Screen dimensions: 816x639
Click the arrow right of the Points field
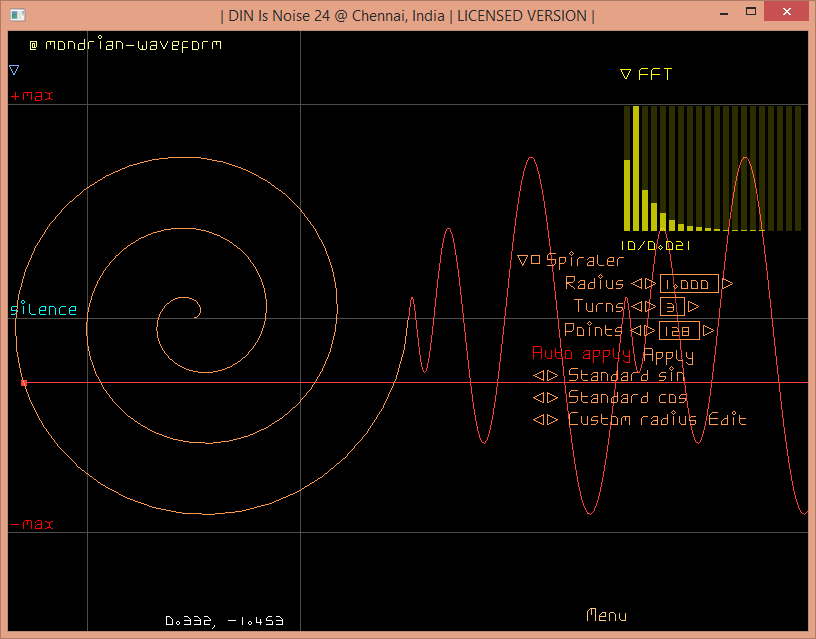pos(708,330)
